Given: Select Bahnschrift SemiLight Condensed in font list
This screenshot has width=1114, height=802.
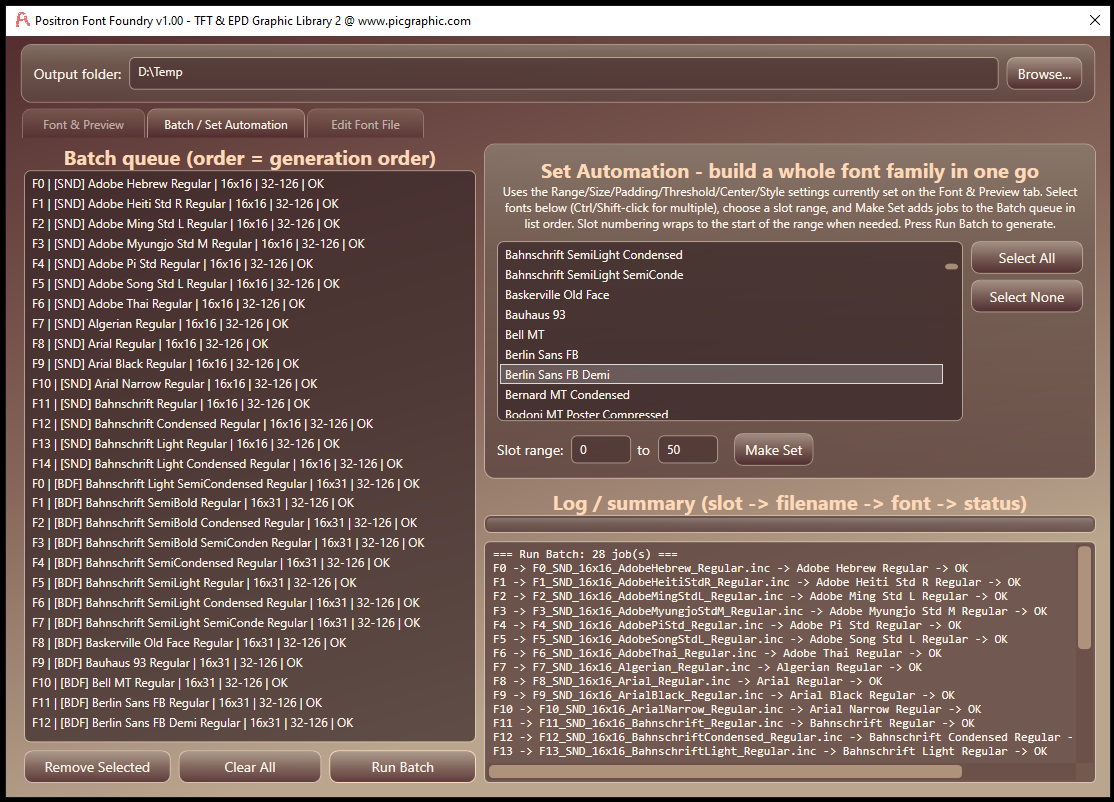Looking at the screenshot, I should (x=721, y=254).
